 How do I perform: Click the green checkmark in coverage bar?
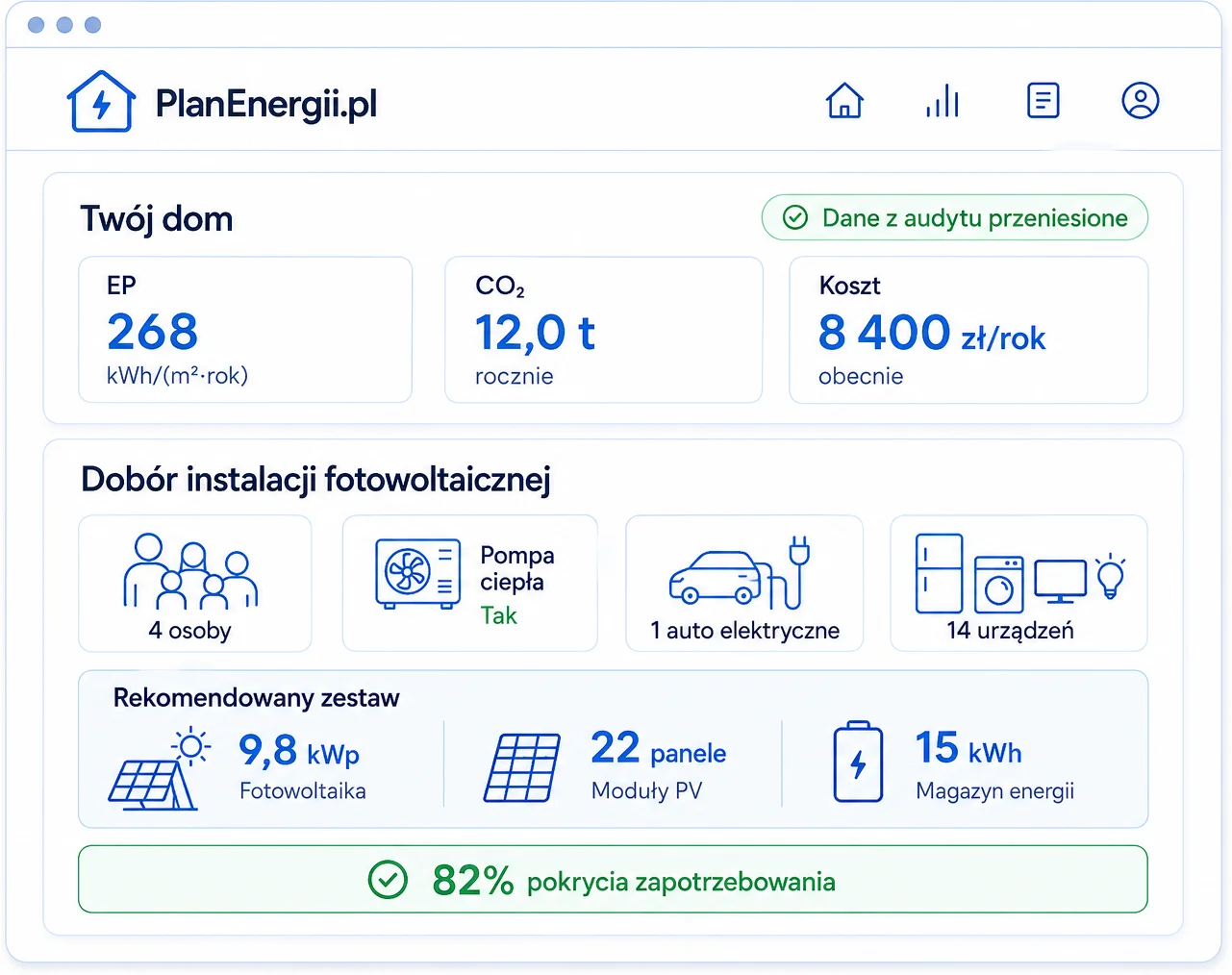coord(389,879)
